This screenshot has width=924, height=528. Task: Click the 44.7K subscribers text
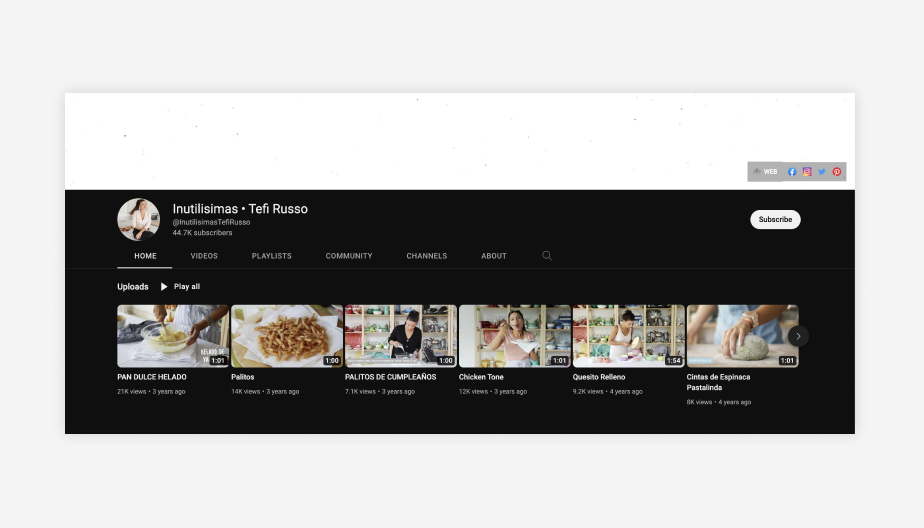pos(202,233)
